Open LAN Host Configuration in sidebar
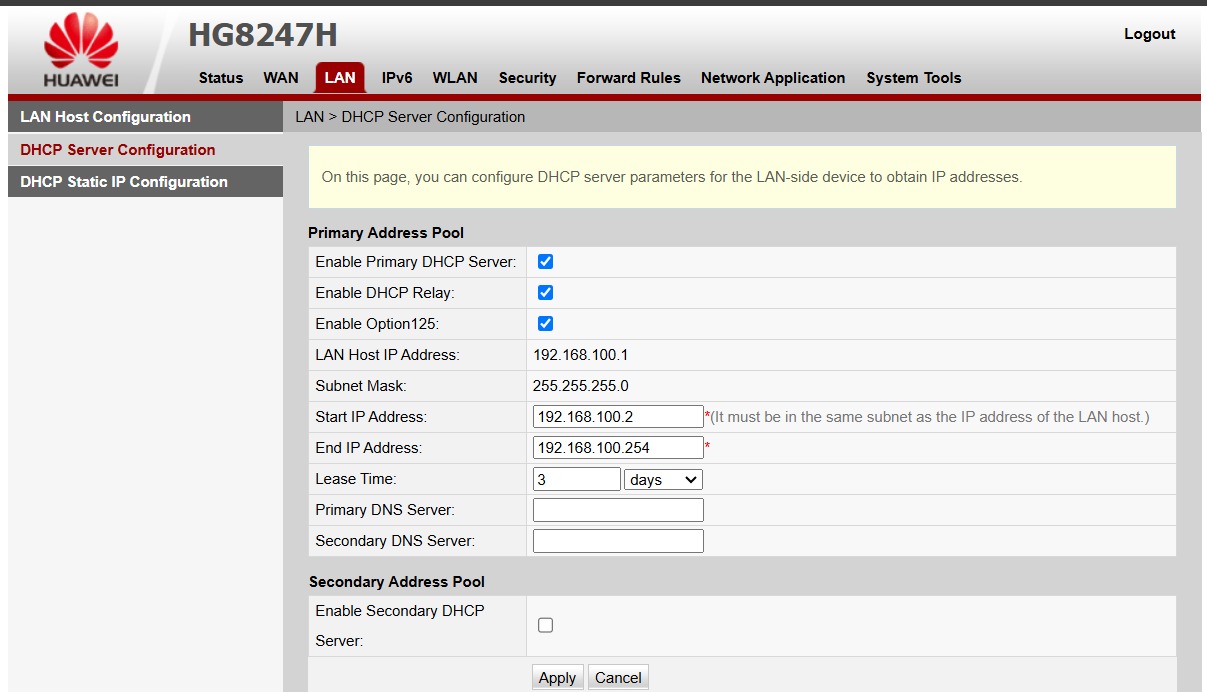 [x=105, y=117]
